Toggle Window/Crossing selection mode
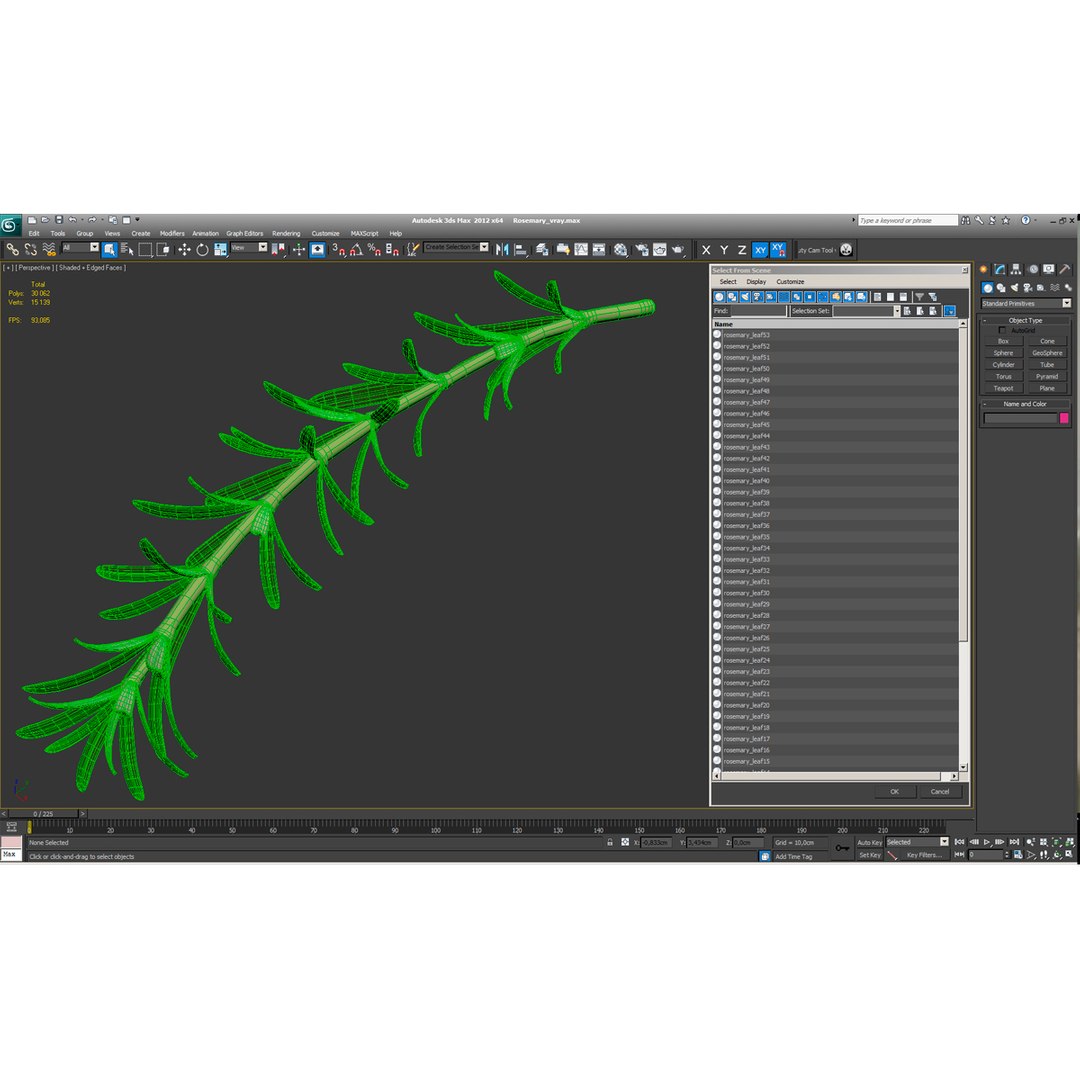The height and width of the screenshot is (1080, 1080). coord(163,249)
